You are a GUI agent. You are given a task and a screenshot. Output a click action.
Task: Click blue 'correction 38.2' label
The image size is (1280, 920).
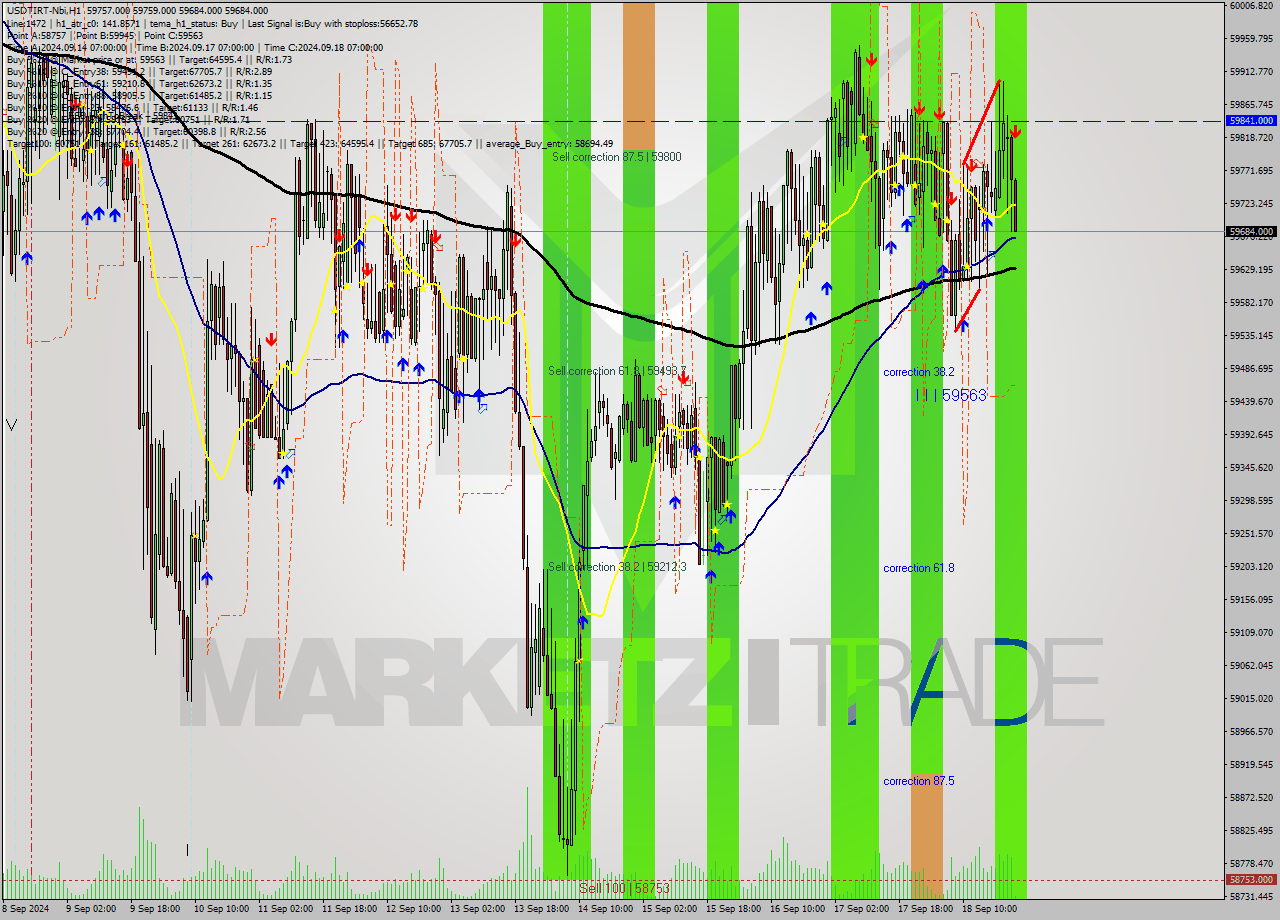click(x=918, y=372)
